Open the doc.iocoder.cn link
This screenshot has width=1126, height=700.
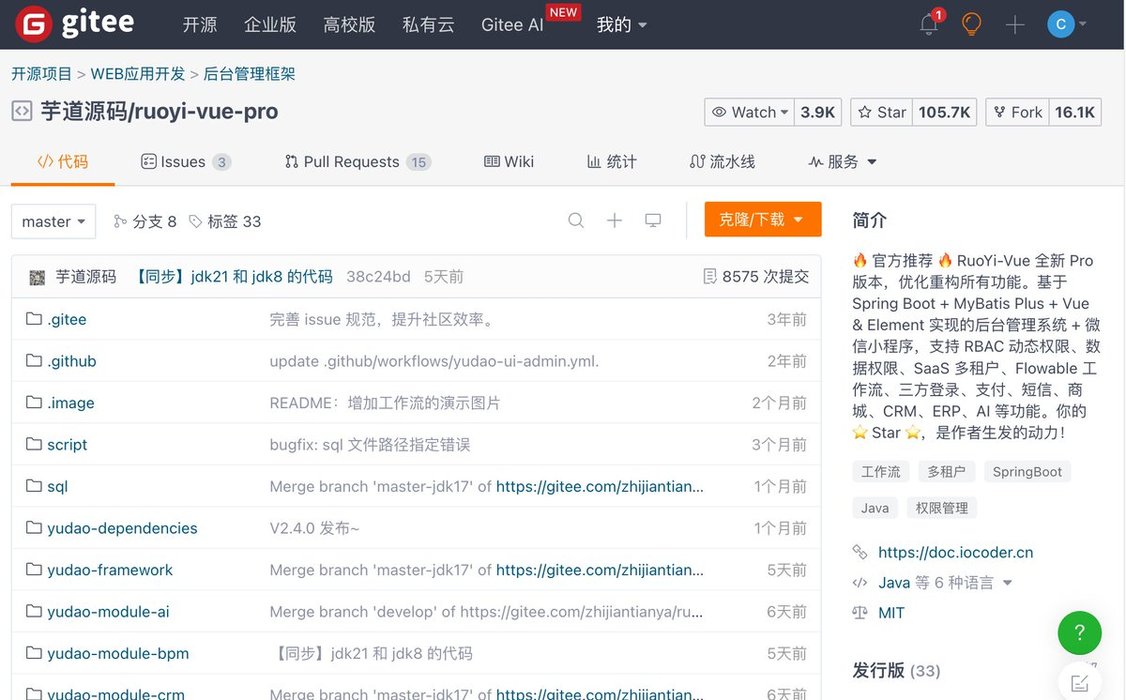[x=955, y=552]
